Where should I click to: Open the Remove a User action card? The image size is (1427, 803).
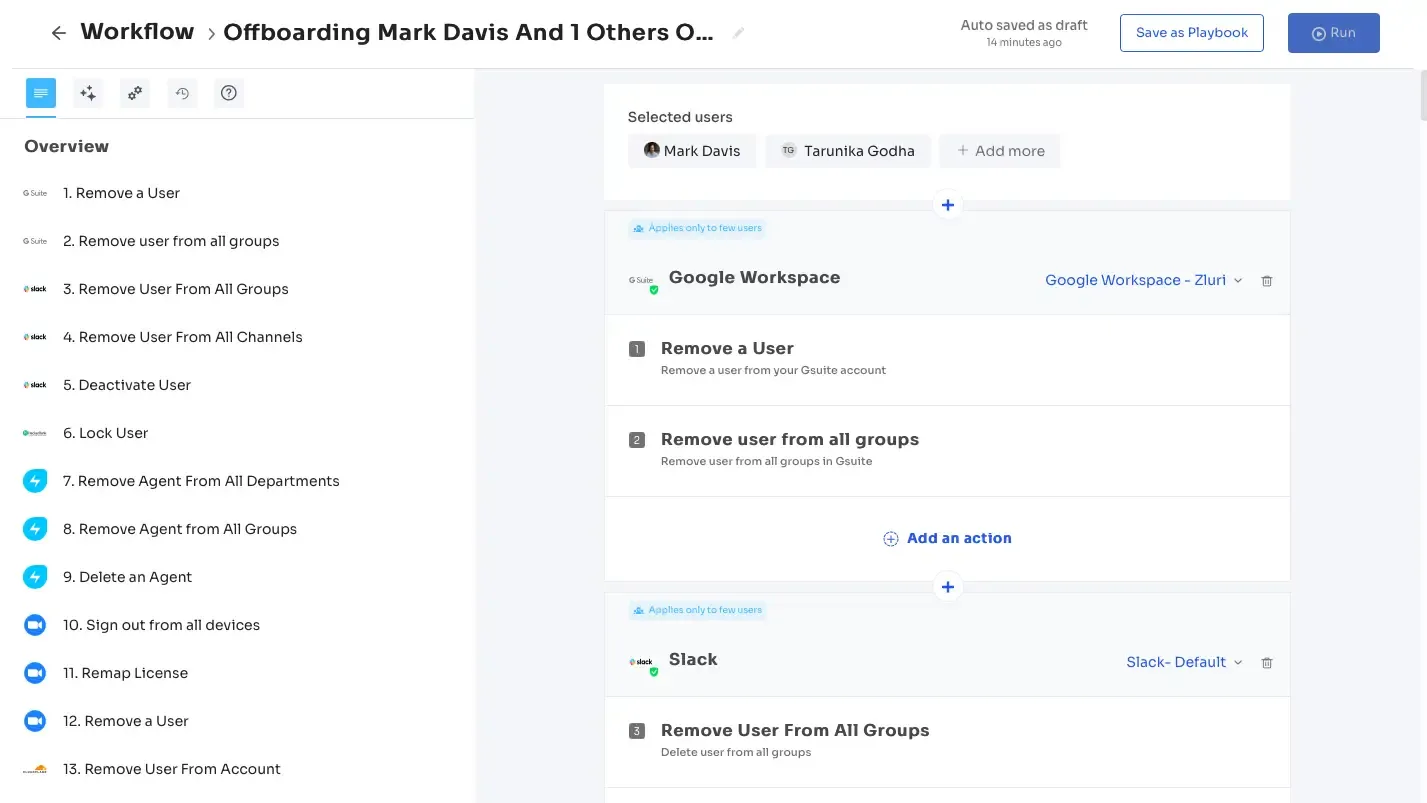947,360
